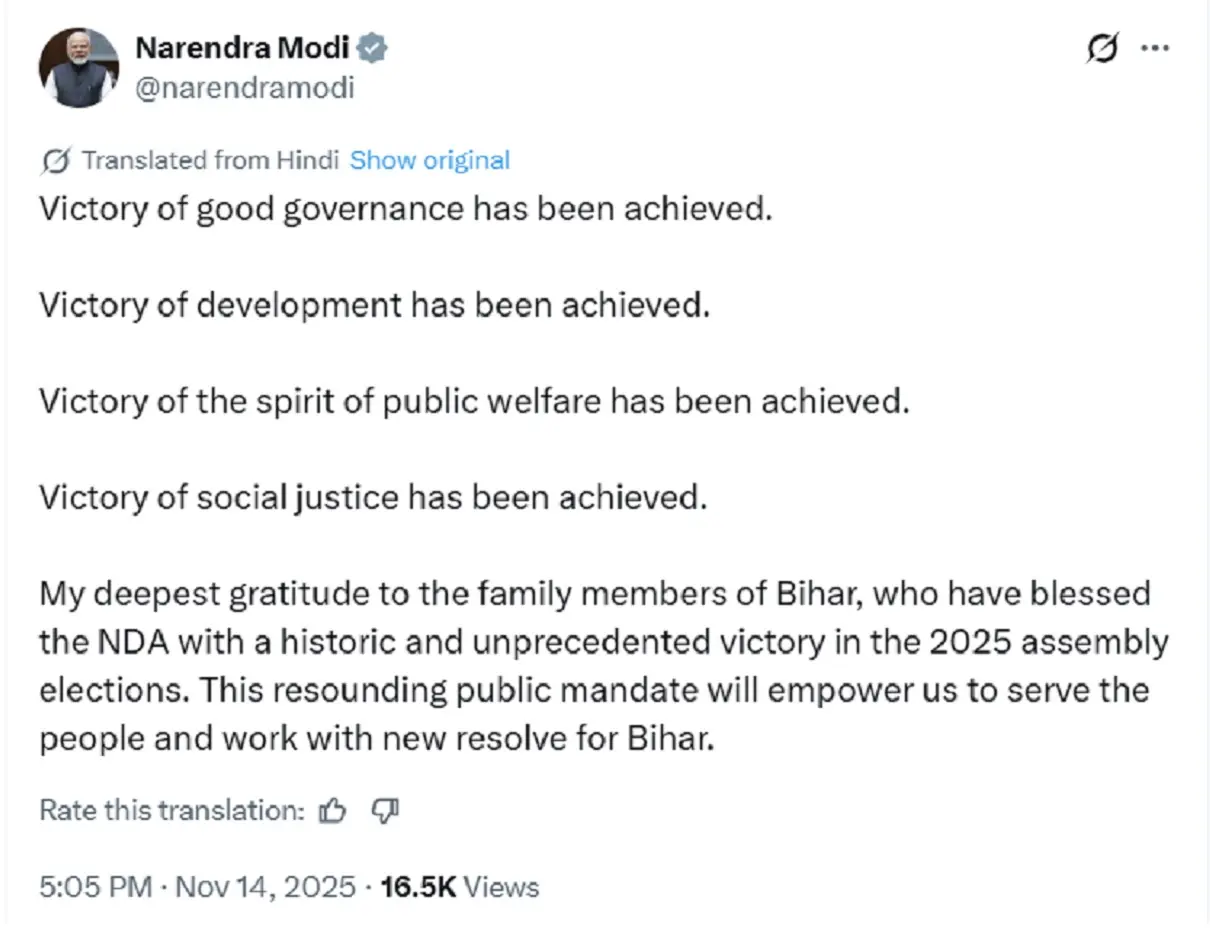Visit the @narendramodi handle

click(x=244, y=88)
